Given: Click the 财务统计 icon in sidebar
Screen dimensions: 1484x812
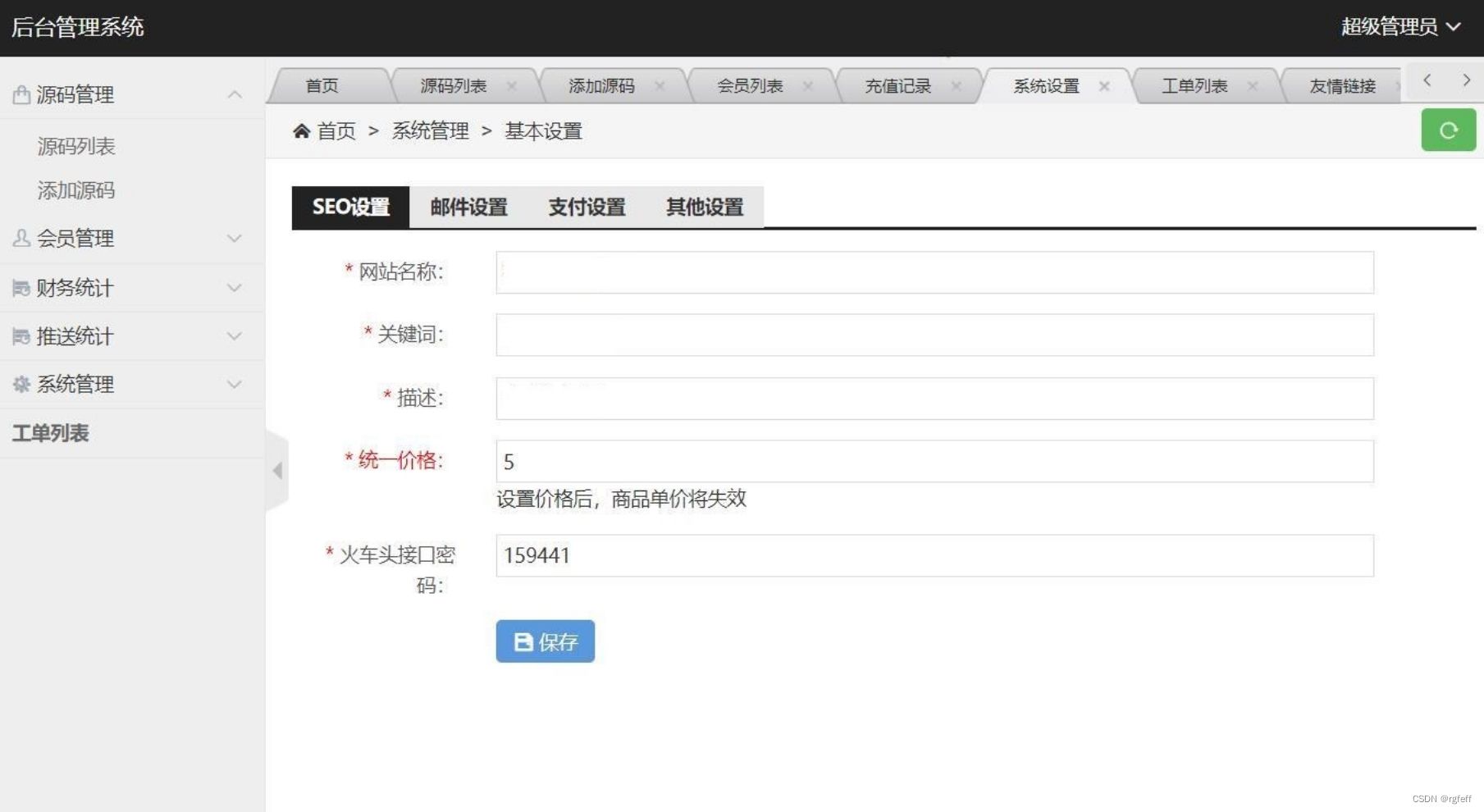Looking at the screenshot, I should point(20,287).
